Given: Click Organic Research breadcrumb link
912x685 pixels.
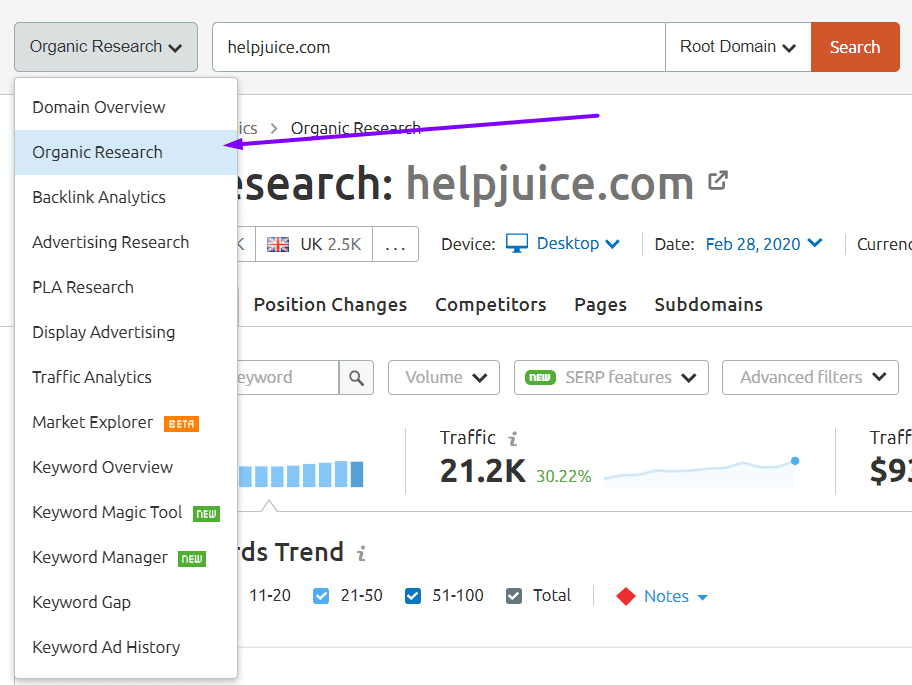Looking at the screenshot, I should point(355,128).
